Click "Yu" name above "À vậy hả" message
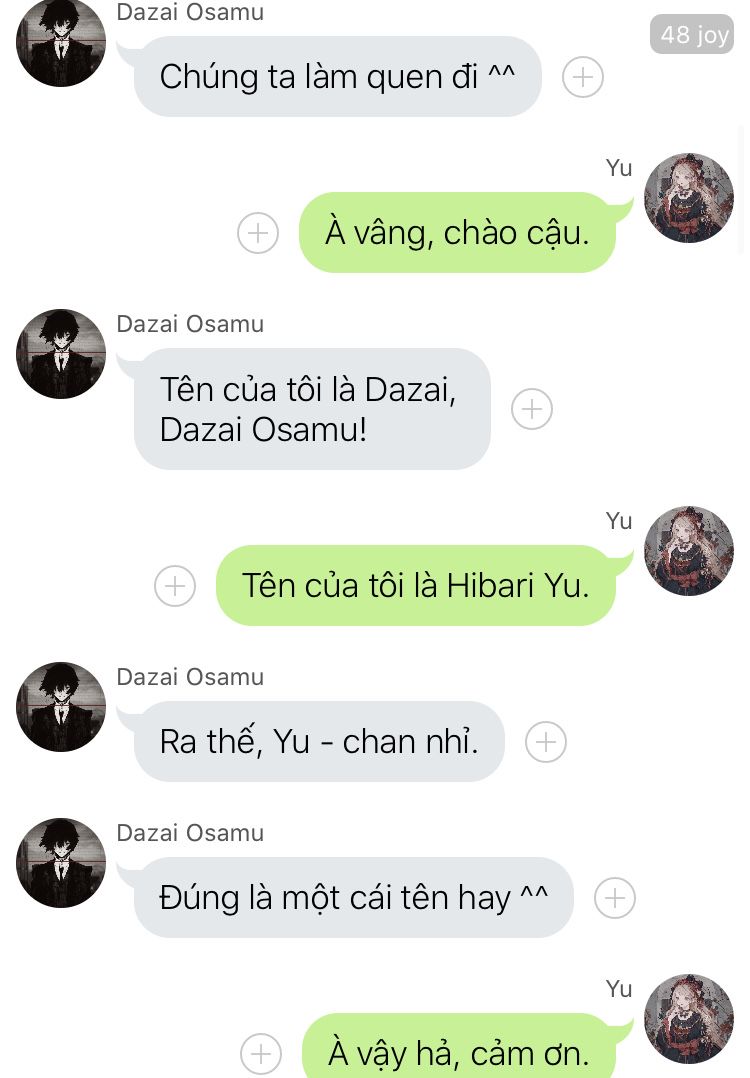750x1078 pixels. click(619, 989)
